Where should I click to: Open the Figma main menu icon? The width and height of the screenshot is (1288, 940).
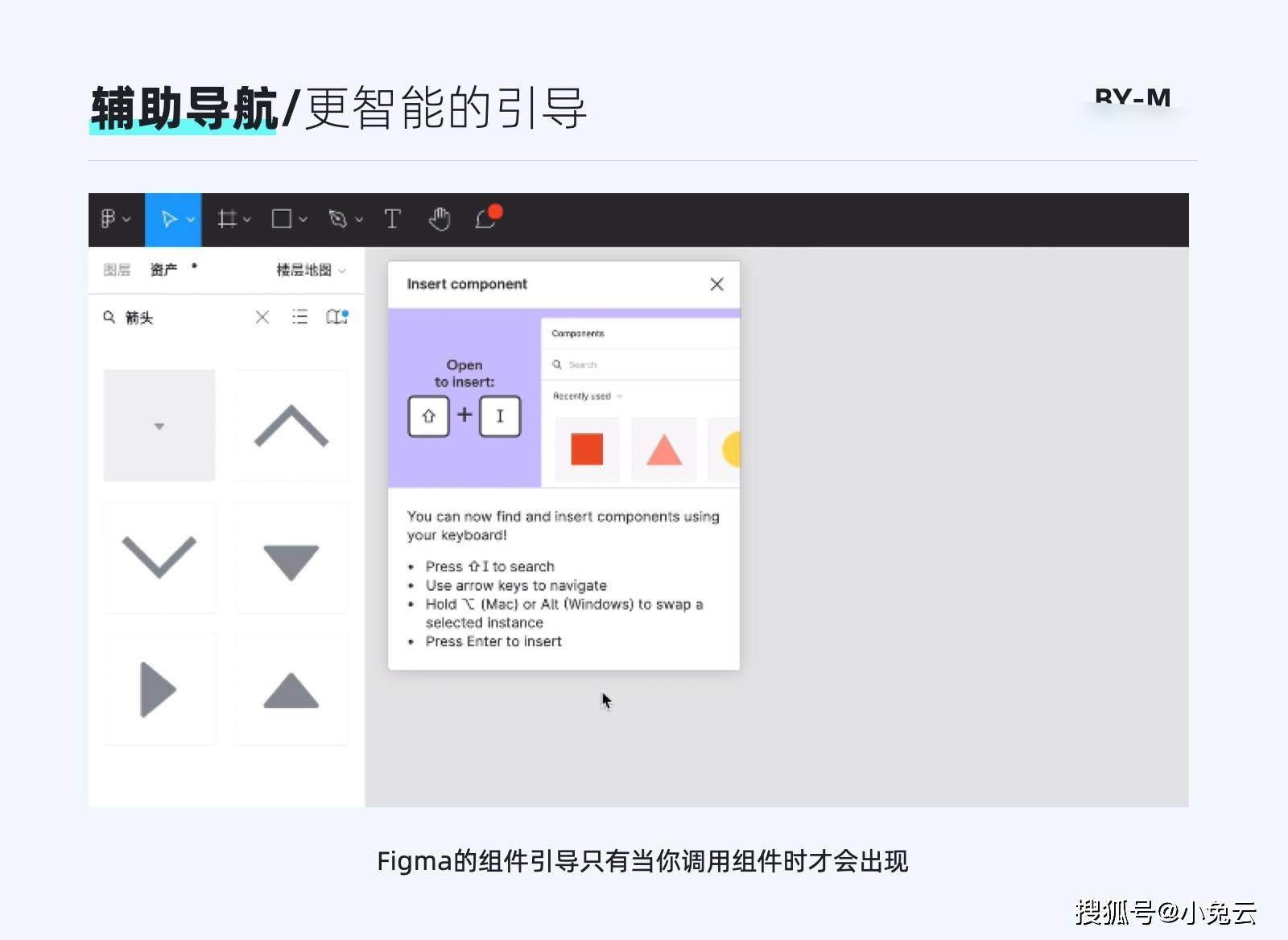(108, 218)
